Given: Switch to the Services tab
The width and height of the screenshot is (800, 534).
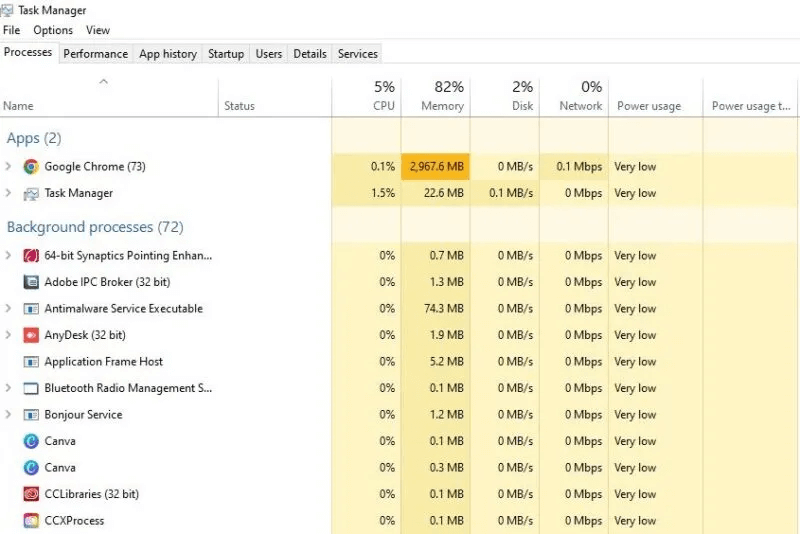Looking at the screenshot, I should pyautogui.click(x=358, y=54).
